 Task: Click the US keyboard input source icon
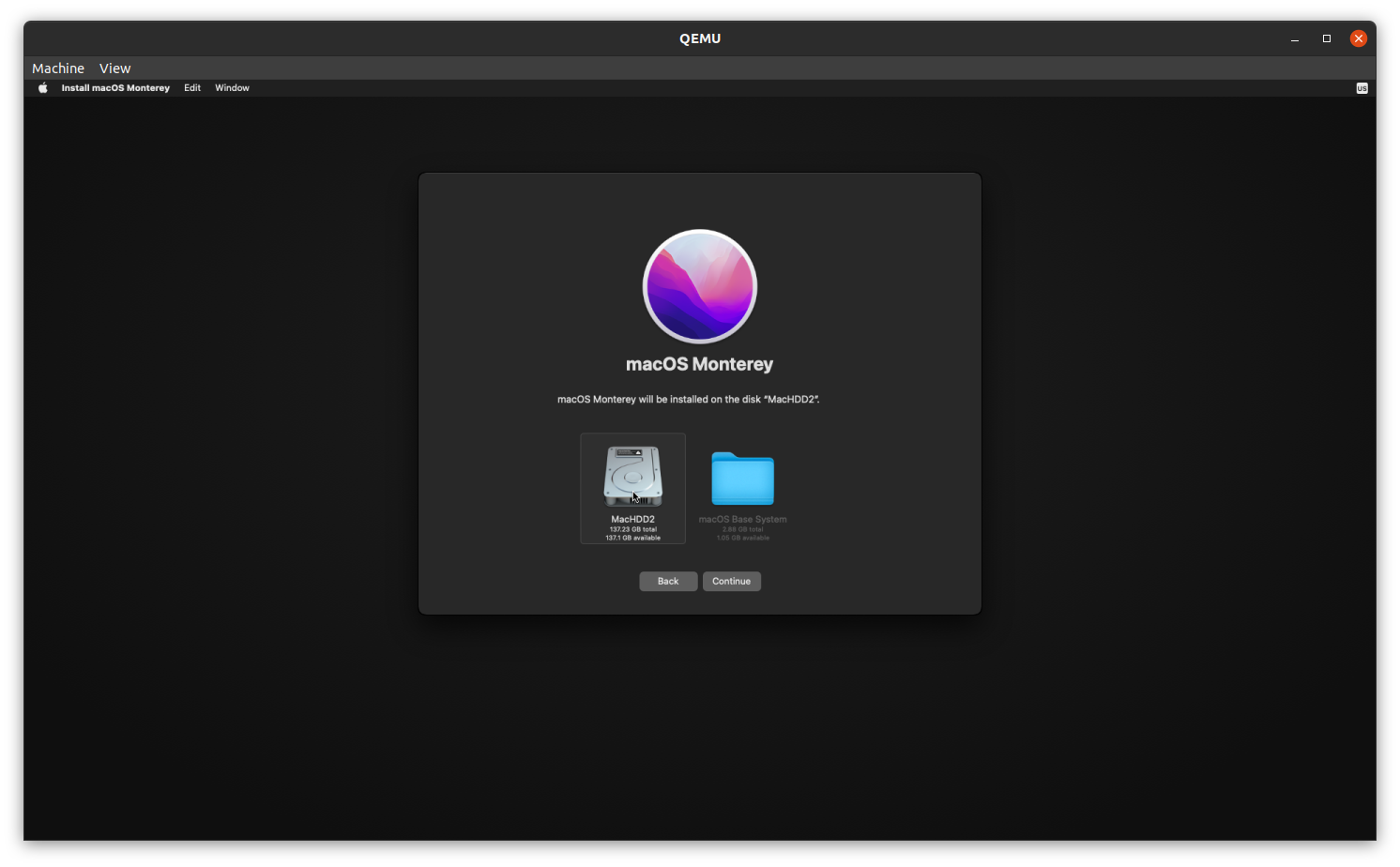pos(1362,88)
